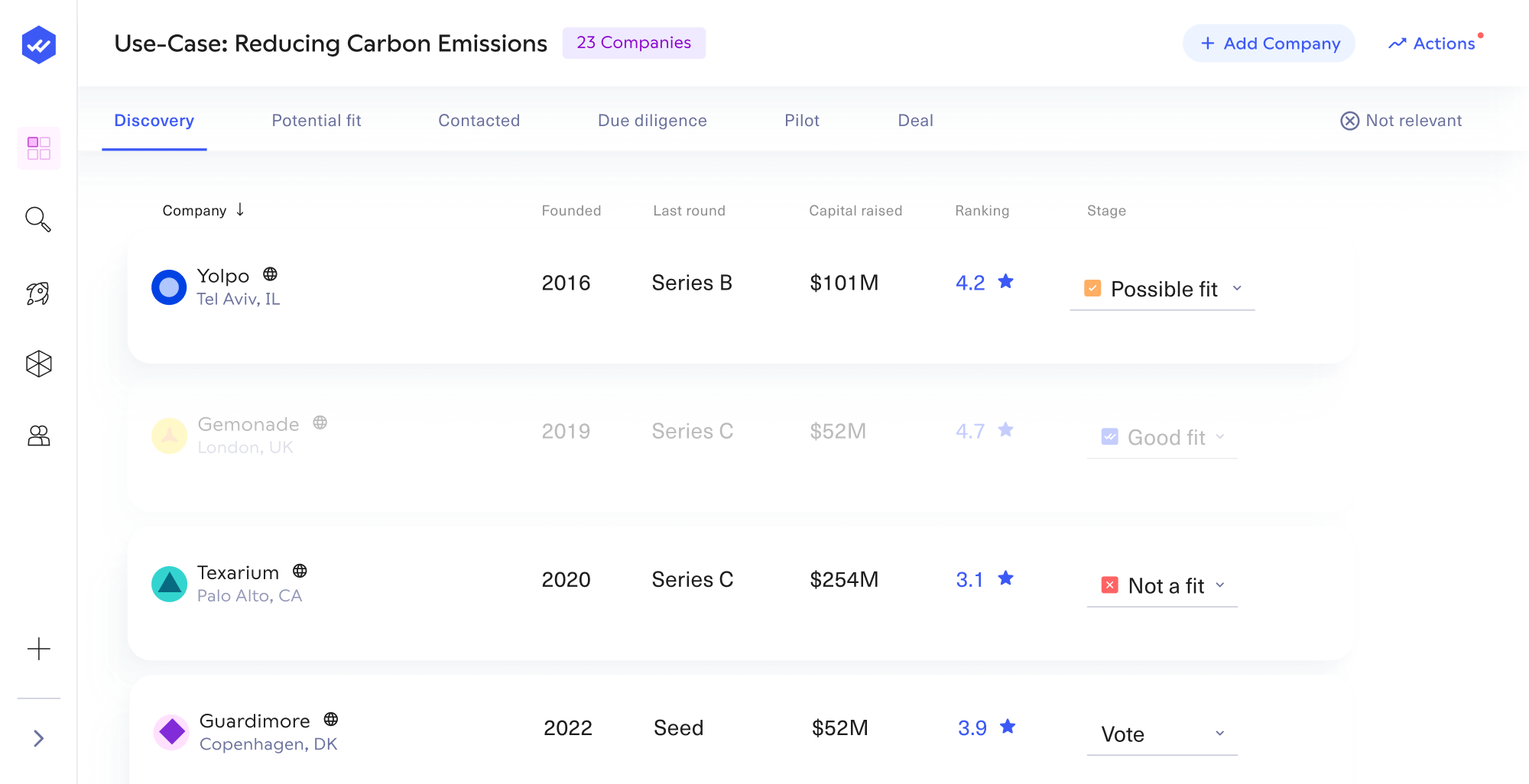Toggle the star rating for Texarium
Screen dimensions: 1529x784
pos(1006,578)
